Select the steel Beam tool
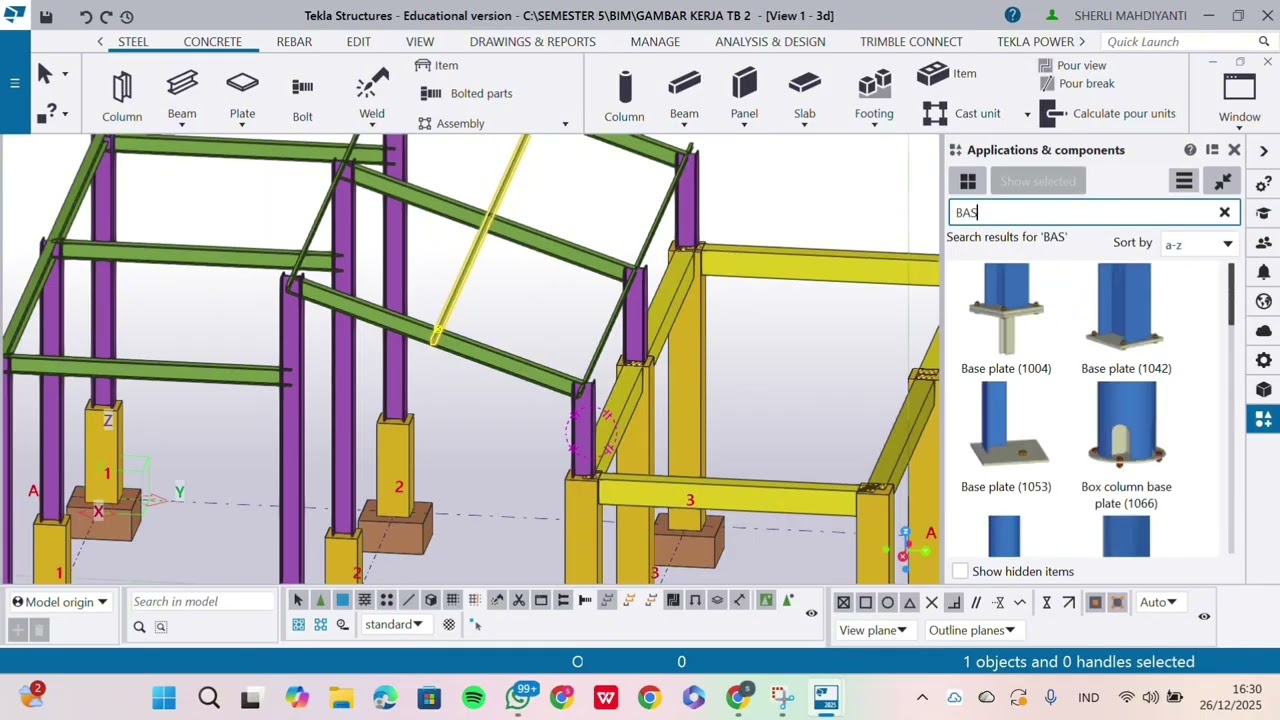Image resolution: width=1280 pixels, height=720 pixels. pos(182,95)
